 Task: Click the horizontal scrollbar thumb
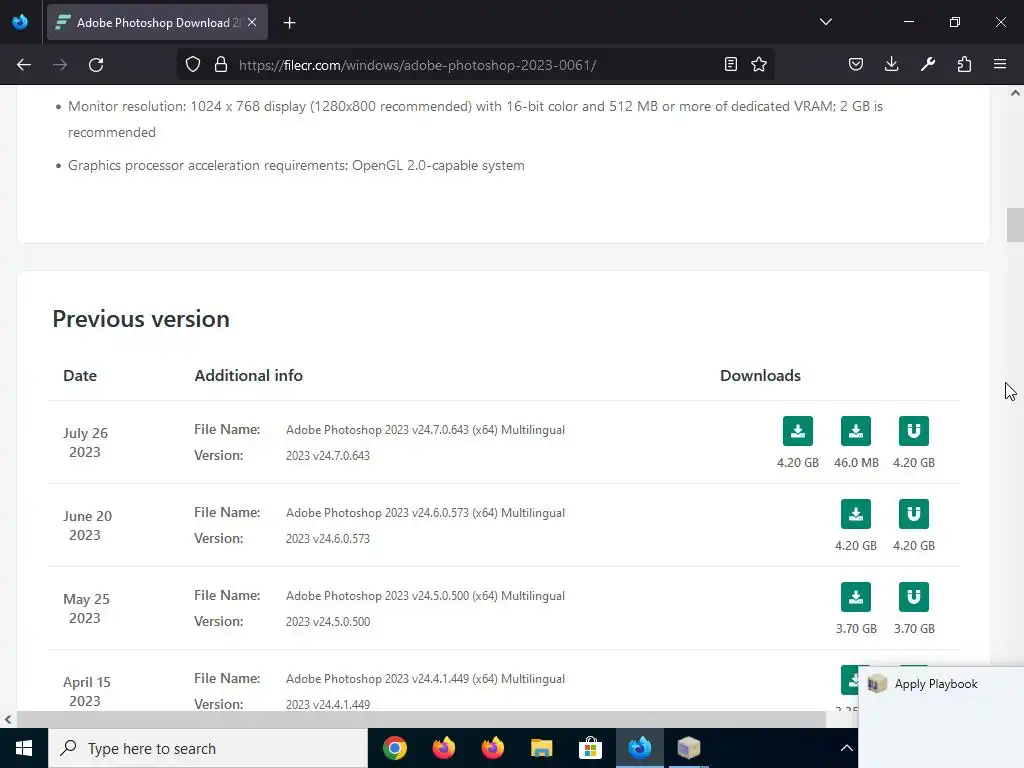[421, 719]
